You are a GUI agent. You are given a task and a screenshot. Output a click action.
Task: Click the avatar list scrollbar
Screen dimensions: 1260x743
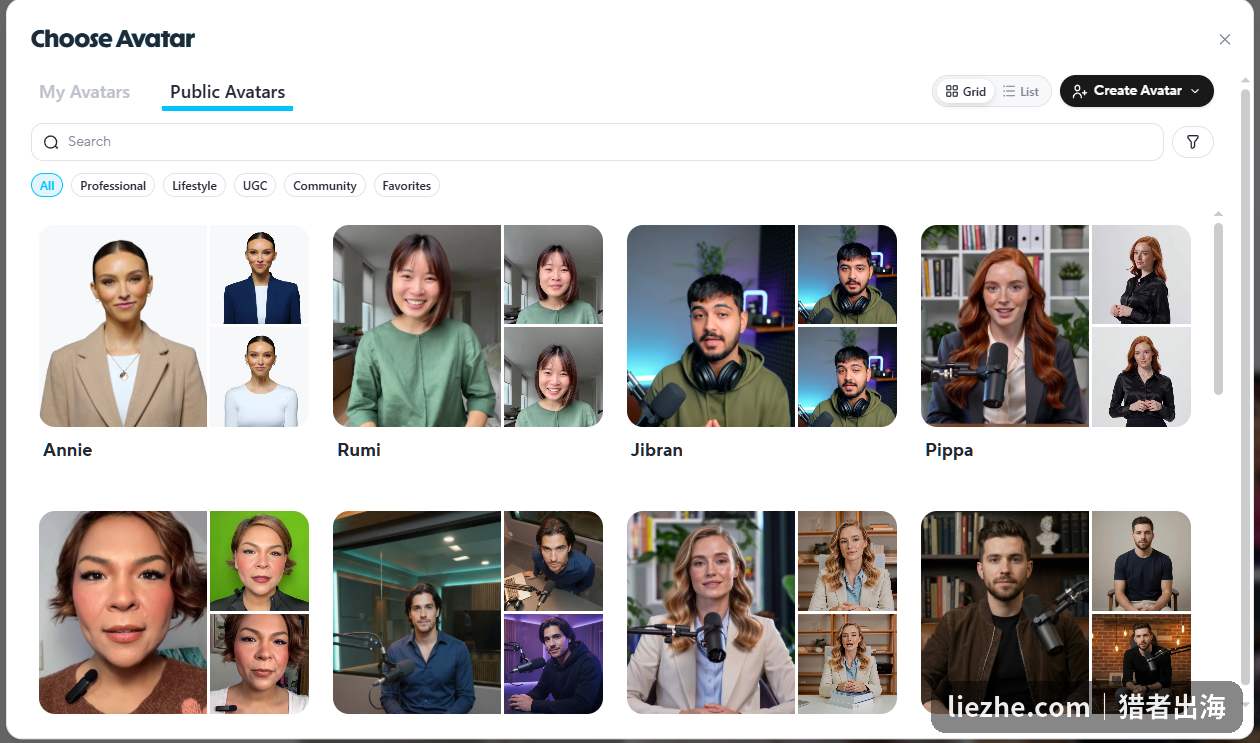tap(1218, 308)
